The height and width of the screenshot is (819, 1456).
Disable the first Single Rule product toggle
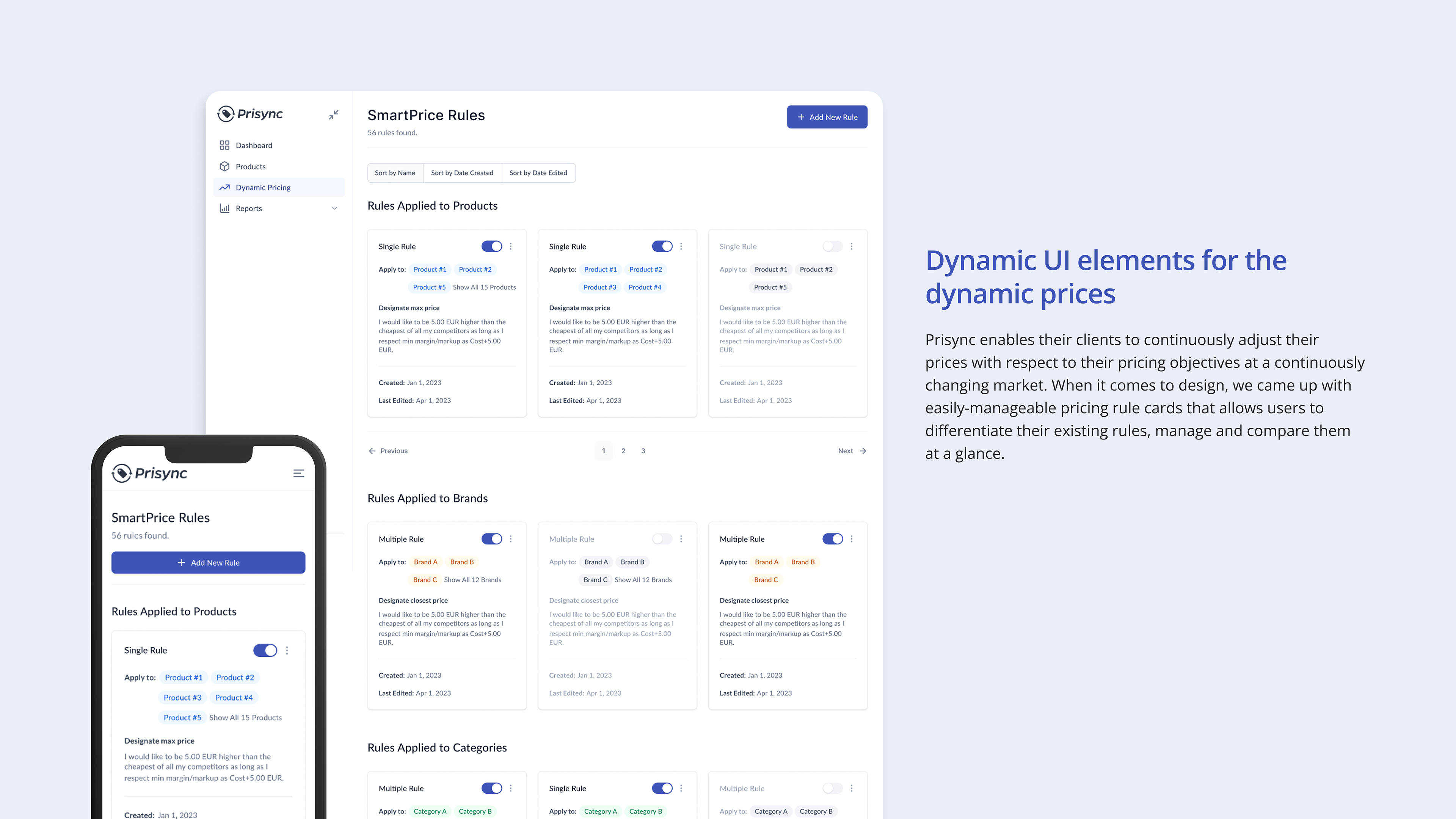pyautogui.click(x=491, y=246)
